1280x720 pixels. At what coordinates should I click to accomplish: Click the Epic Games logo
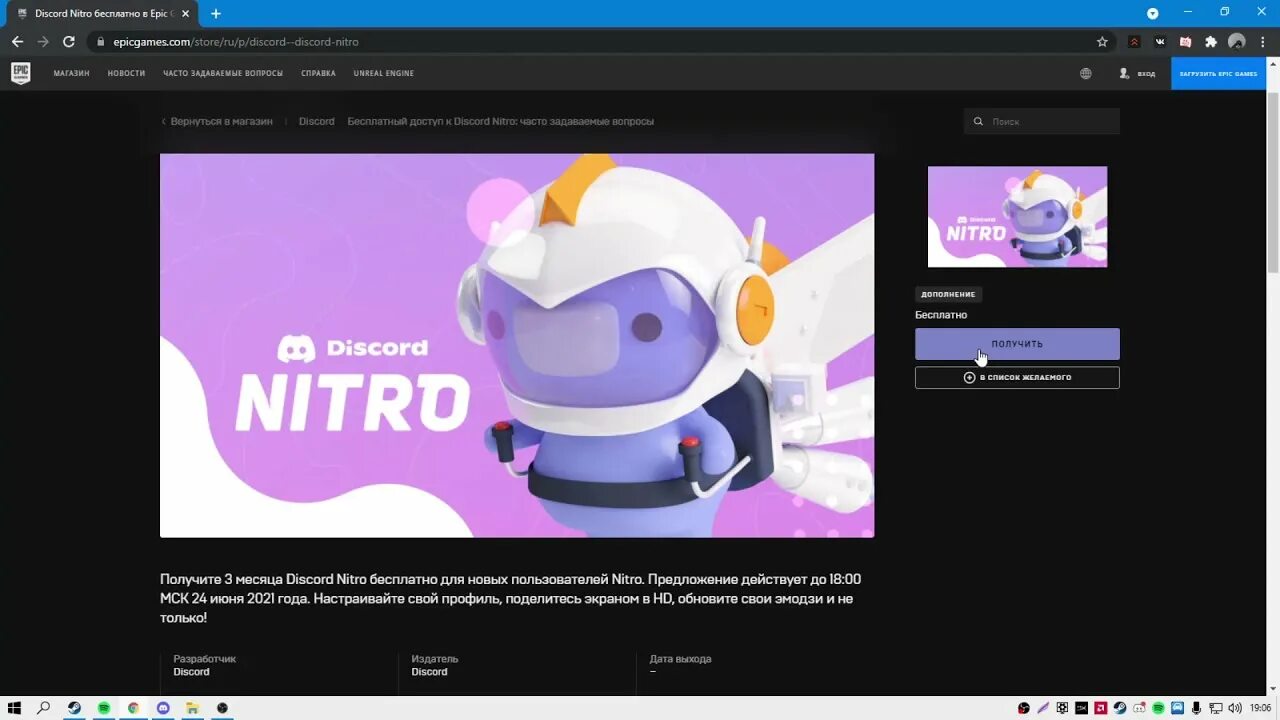(x=21, y=73)
